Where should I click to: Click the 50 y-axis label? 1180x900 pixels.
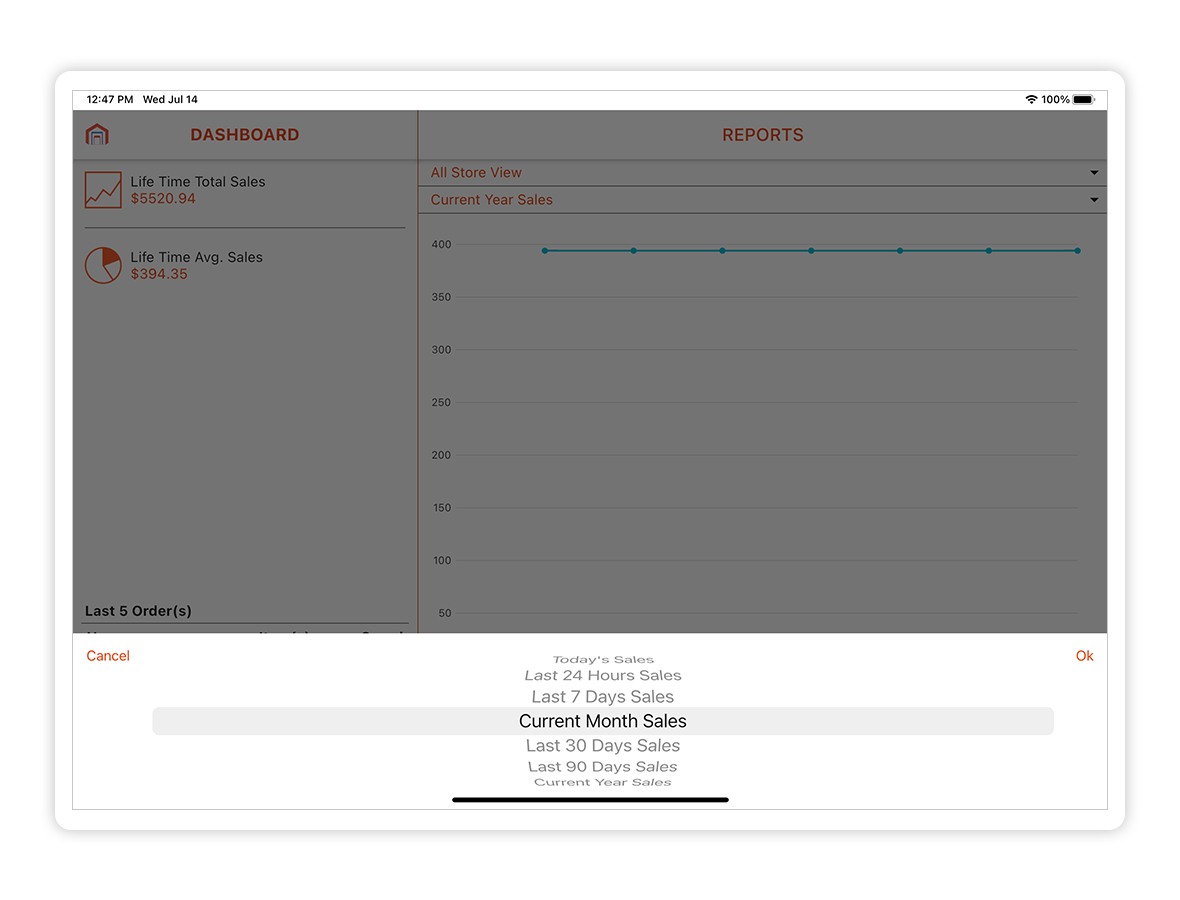point(445,613)
